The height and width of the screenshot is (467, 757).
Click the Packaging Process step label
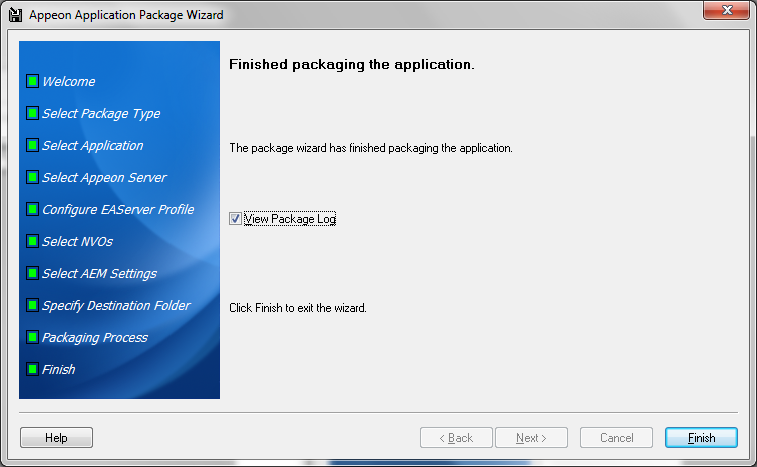tap(95, 337)
